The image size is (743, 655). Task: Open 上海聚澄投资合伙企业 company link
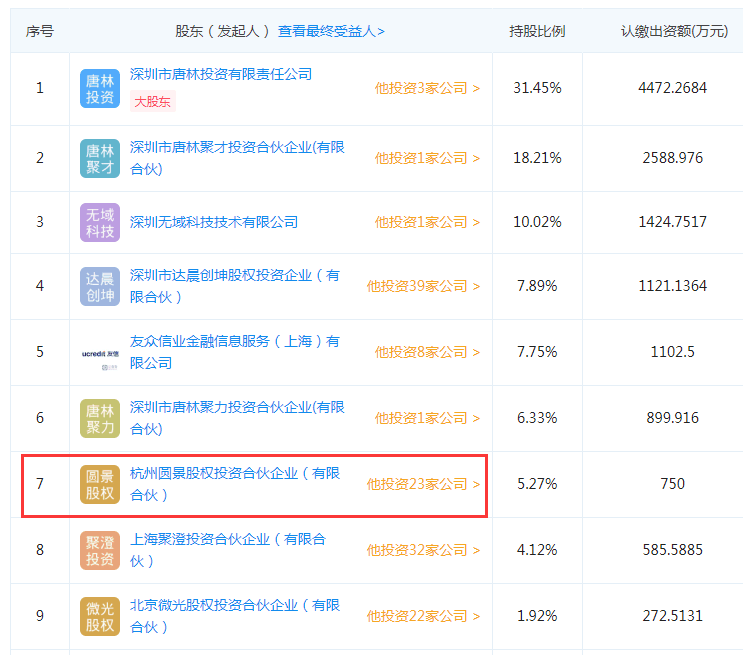click(x=228, y=540)
